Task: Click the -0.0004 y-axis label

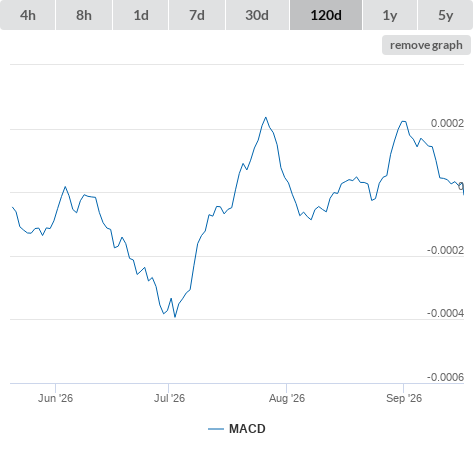Action: tap(445, 313)
